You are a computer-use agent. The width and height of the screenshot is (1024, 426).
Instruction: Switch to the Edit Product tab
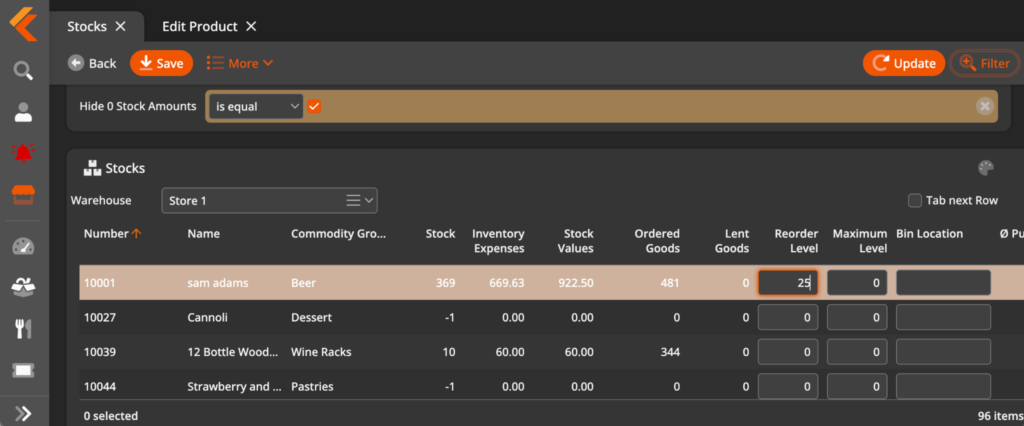click(200, 26)
